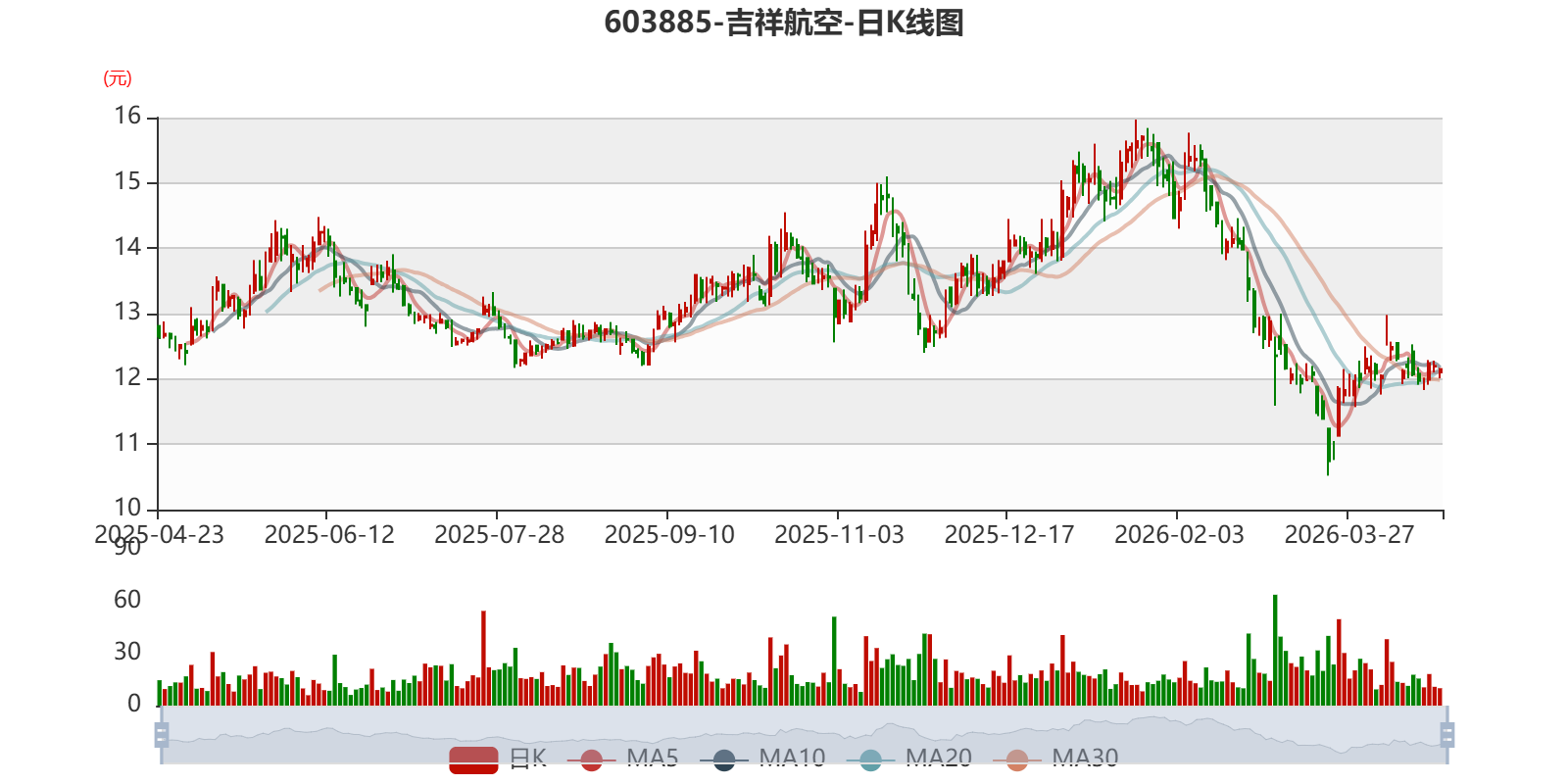Select the 2025-04-23 date axis label

[x=159, y=535]
